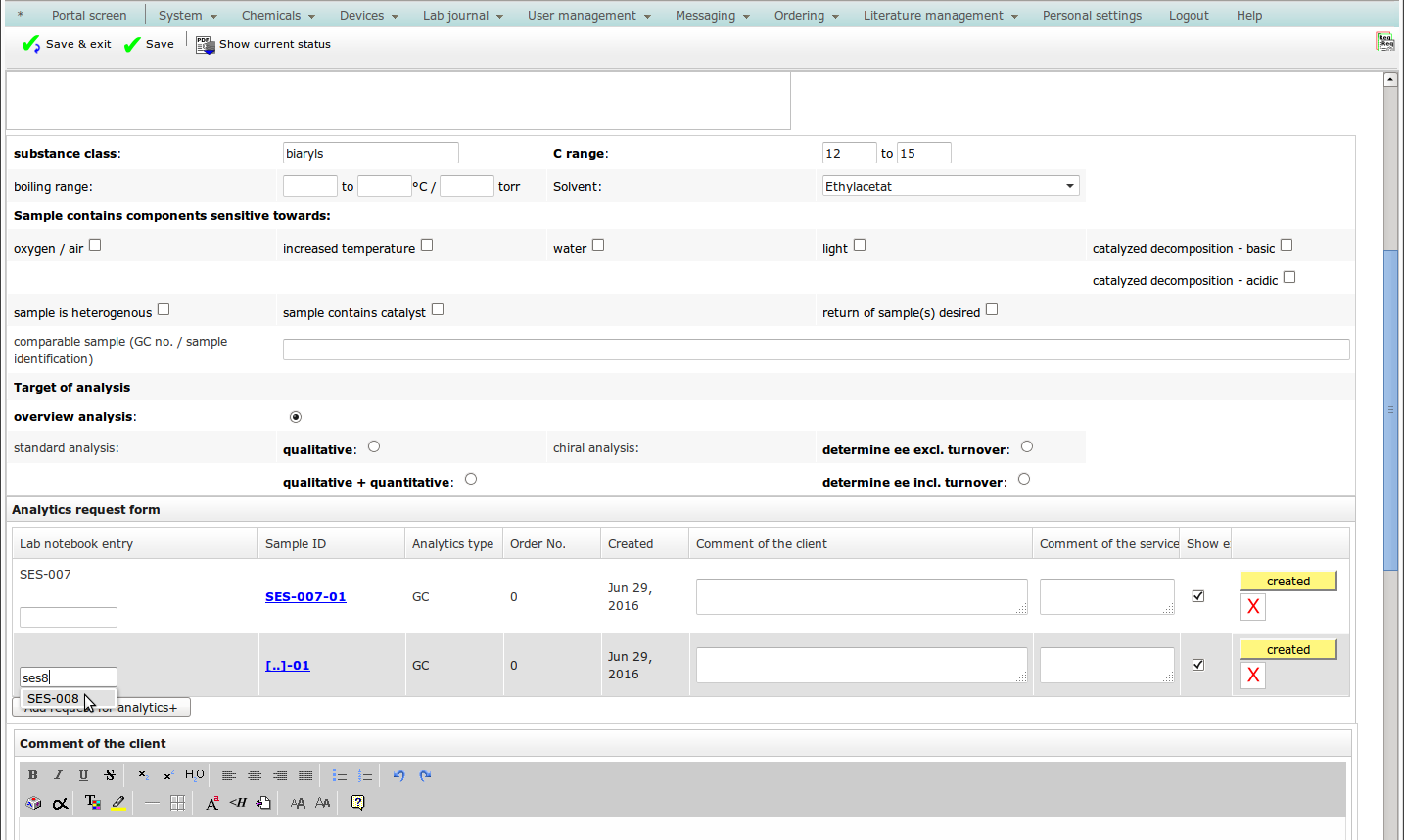The height and width of the screenshot is (840, 1404).
Task: Apply strikethrough in the comment editor
Action: [110, 775]
